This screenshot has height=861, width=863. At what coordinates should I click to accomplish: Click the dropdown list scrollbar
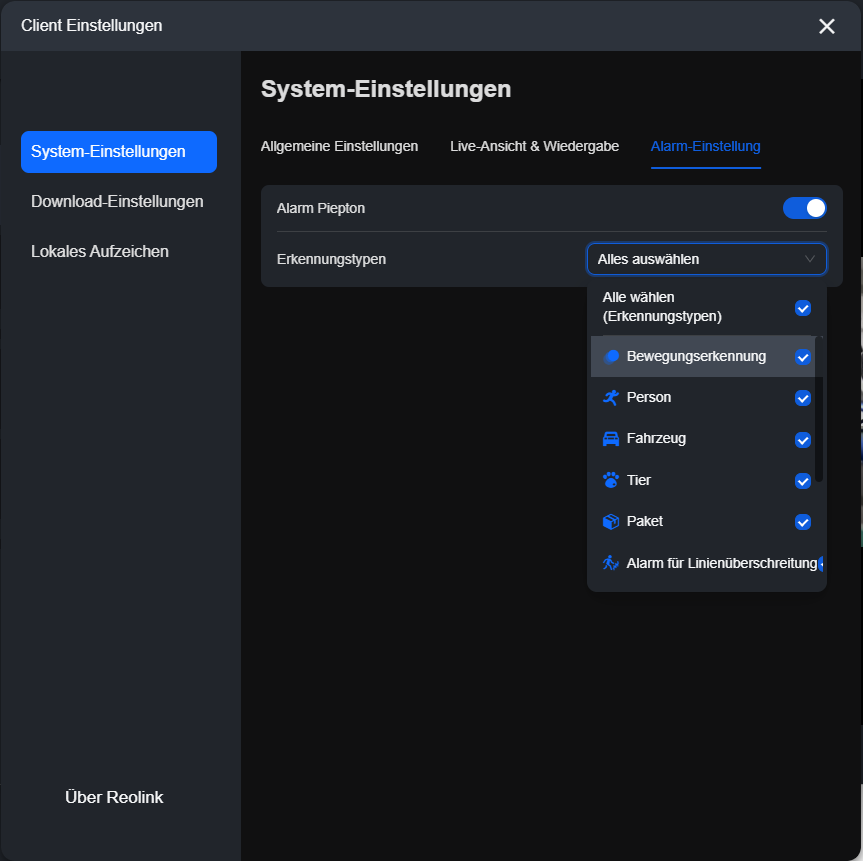tap(819, 409)
